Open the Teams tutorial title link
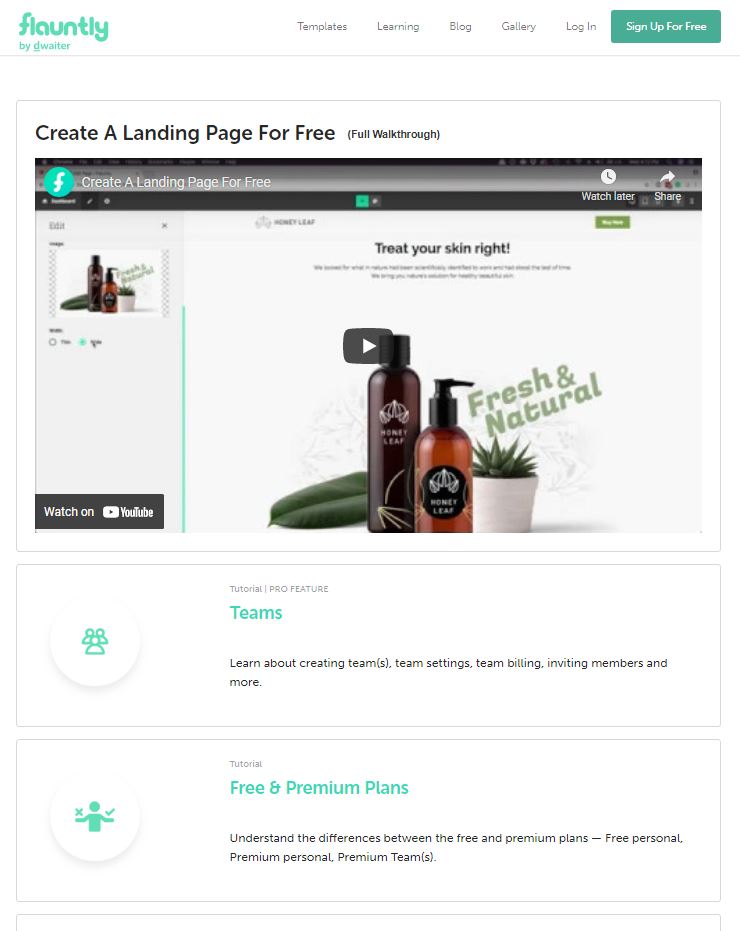This screenshot has height=931, width=740. pos(256,613)
